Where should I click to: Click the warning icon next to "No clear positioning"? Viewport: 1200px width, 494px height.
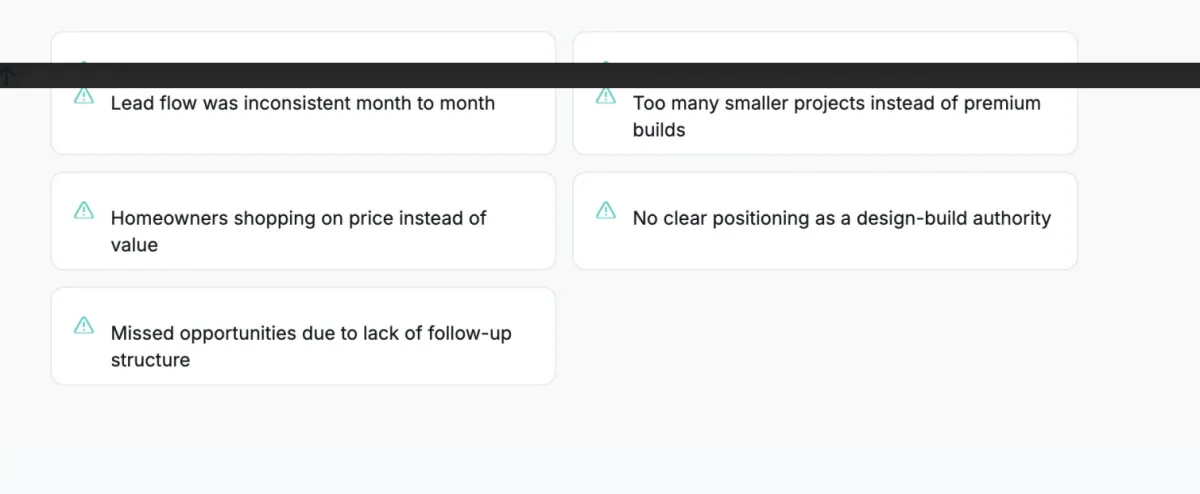click(606, 210)
